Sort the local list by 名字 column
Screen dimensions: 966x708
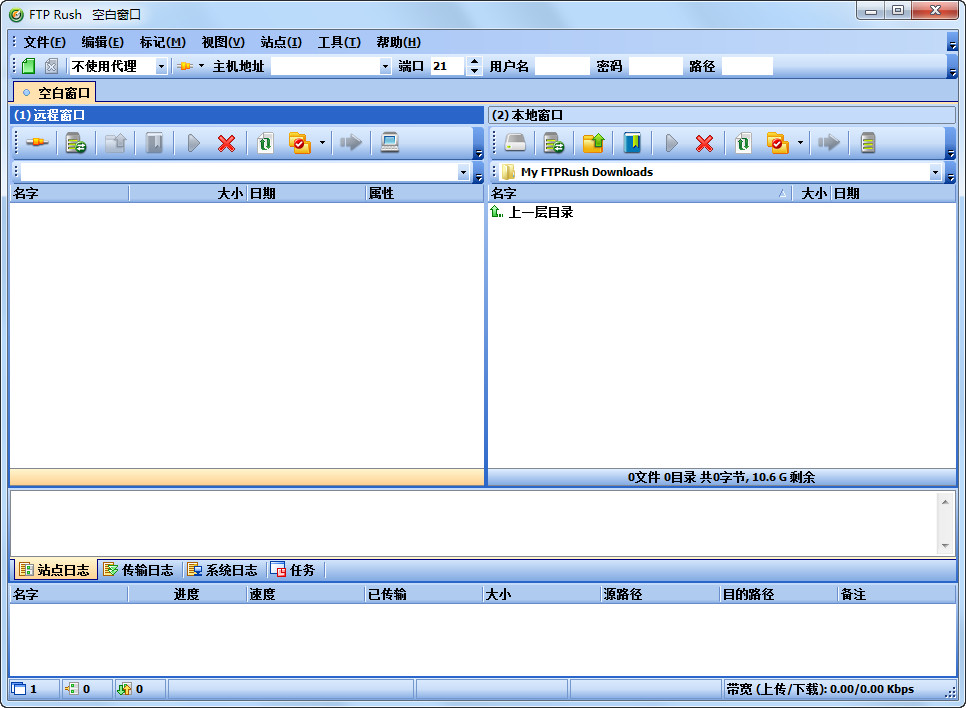(x=640, y=193)
